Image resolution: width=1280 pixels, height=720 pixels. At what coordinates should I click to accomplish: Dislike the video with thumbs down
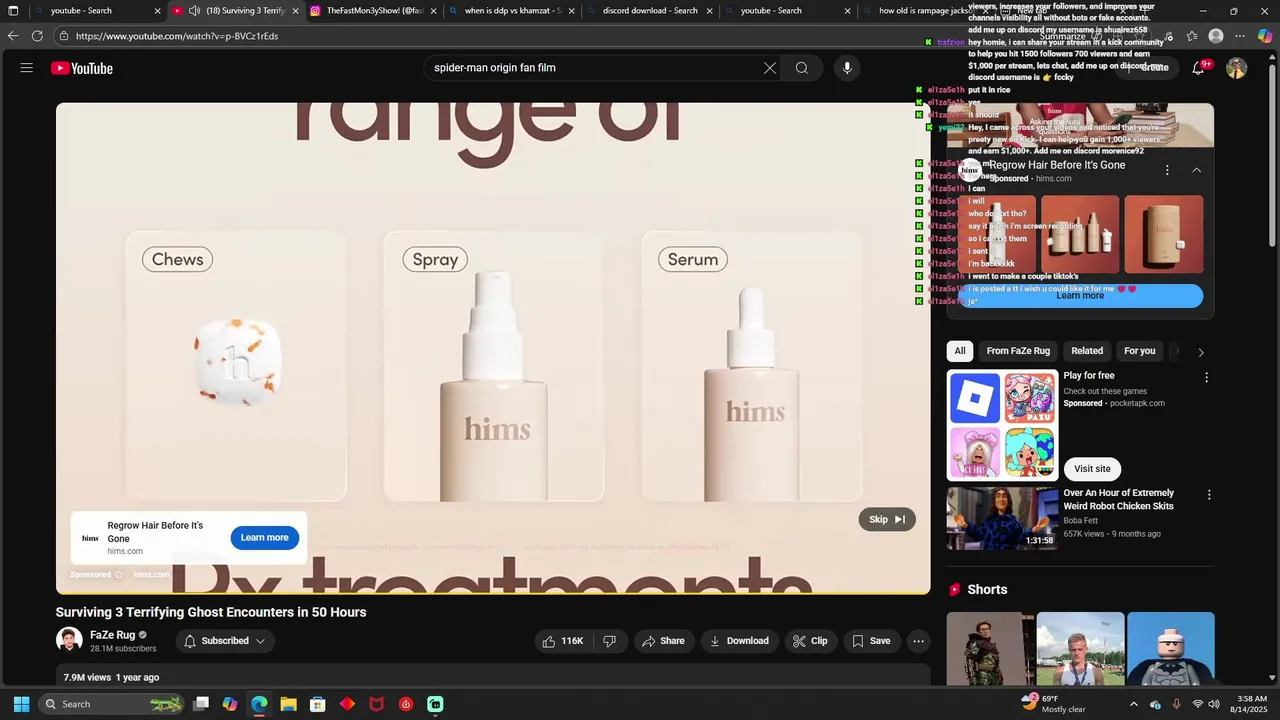pos(610,641)
